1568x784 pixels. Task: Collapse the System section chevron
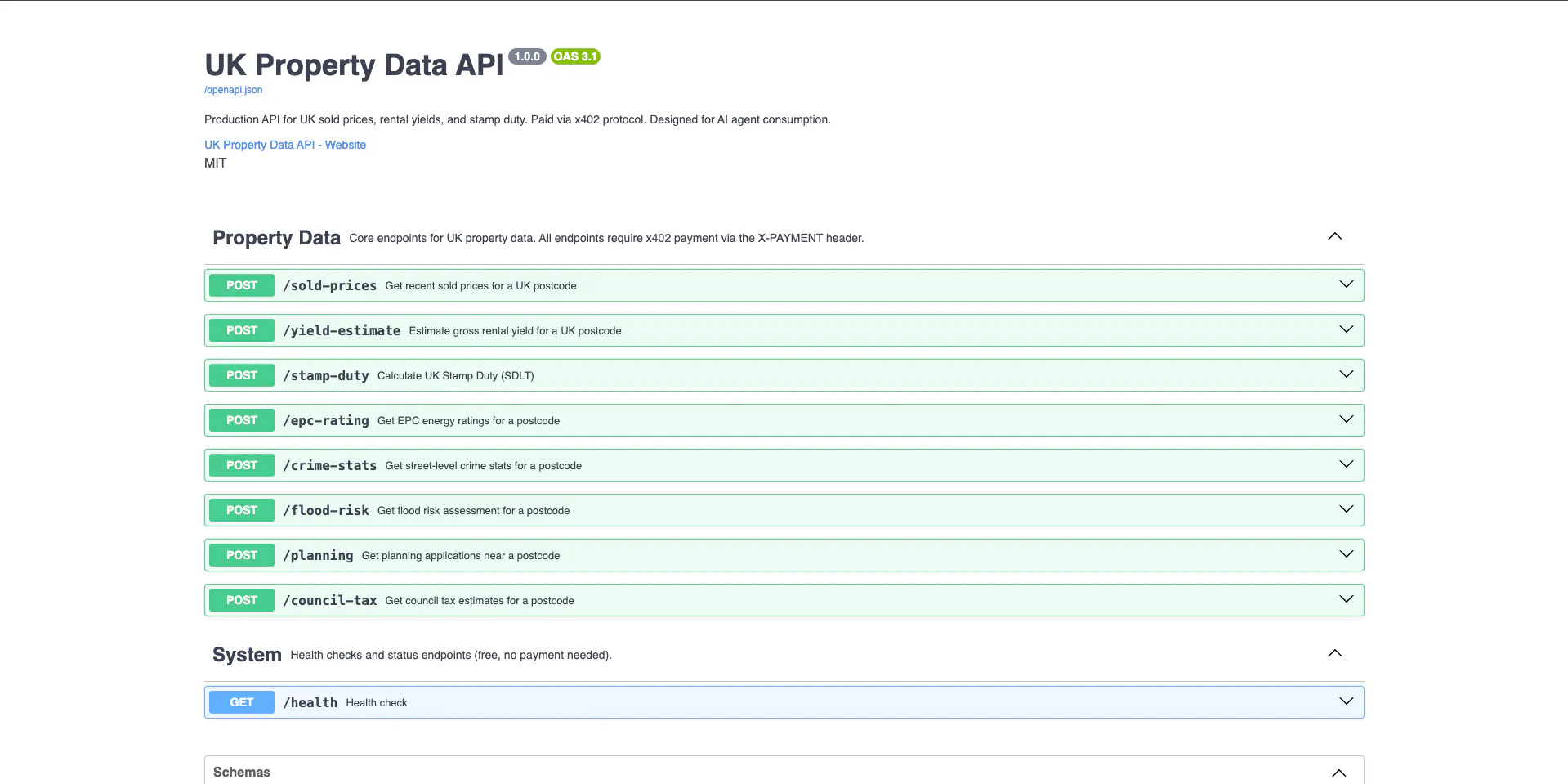1335,653
